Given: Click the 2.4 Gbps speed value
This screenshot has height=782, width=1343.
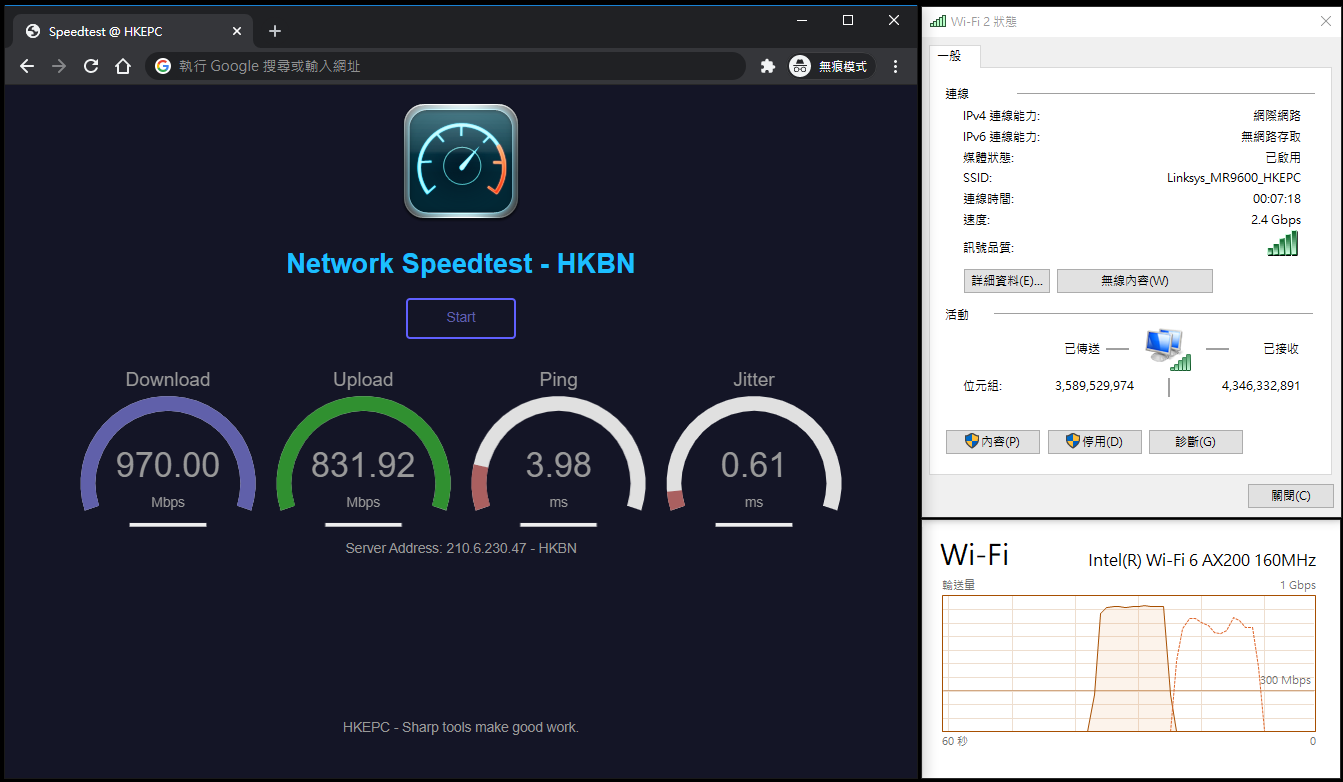Looking at the screenshot, I should click(x=1276, y=219).
